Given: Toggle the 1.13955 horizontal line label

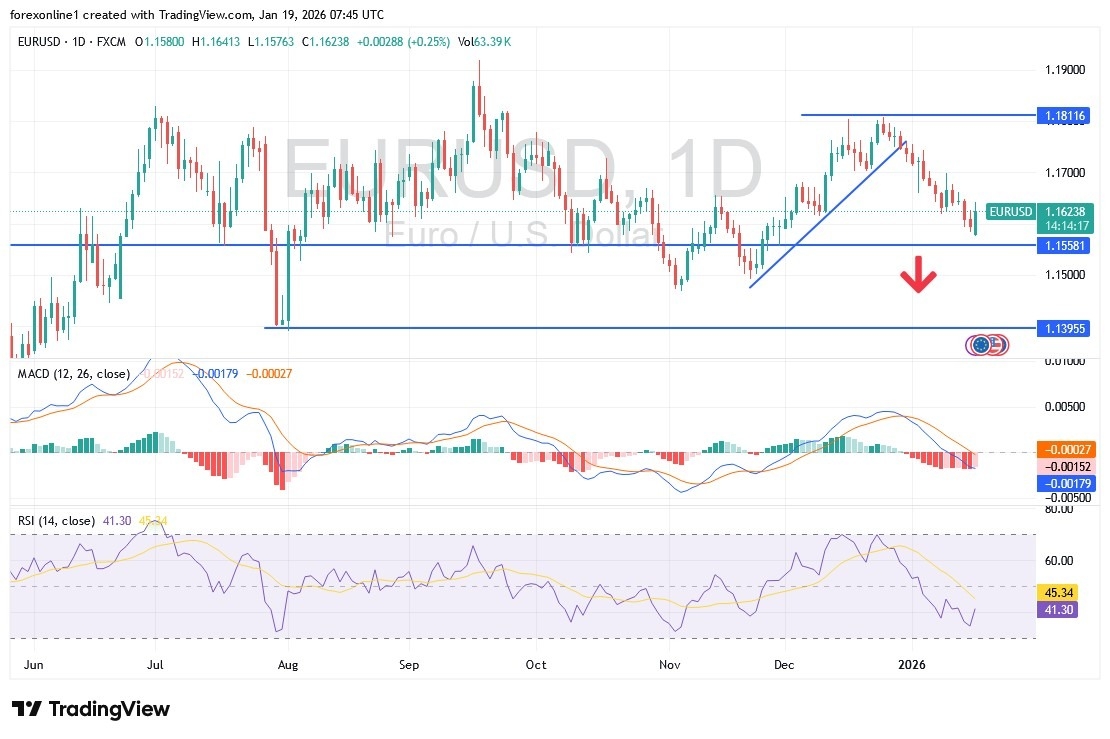Looking at the screenshot, I should tap(1063, 329).
